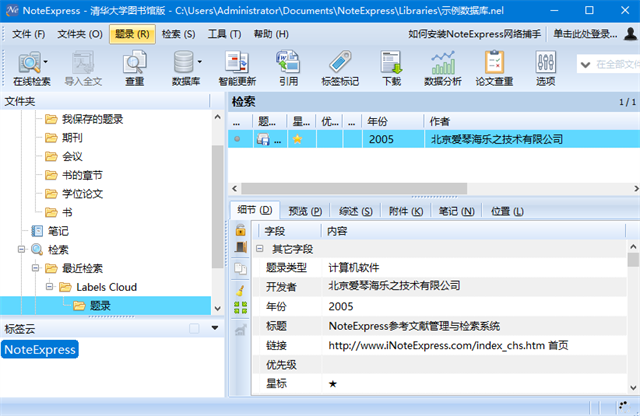Open 数据分析 data analysis
Screen dimensions: 640x416
click(443, 69)
